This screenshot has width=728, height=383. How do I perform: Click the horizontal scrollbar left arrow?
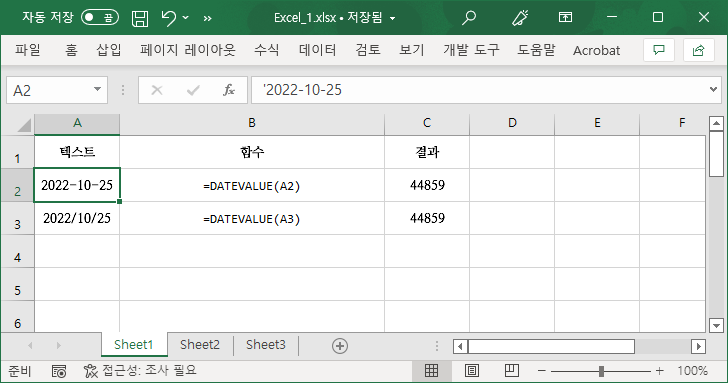pos(460,346)
